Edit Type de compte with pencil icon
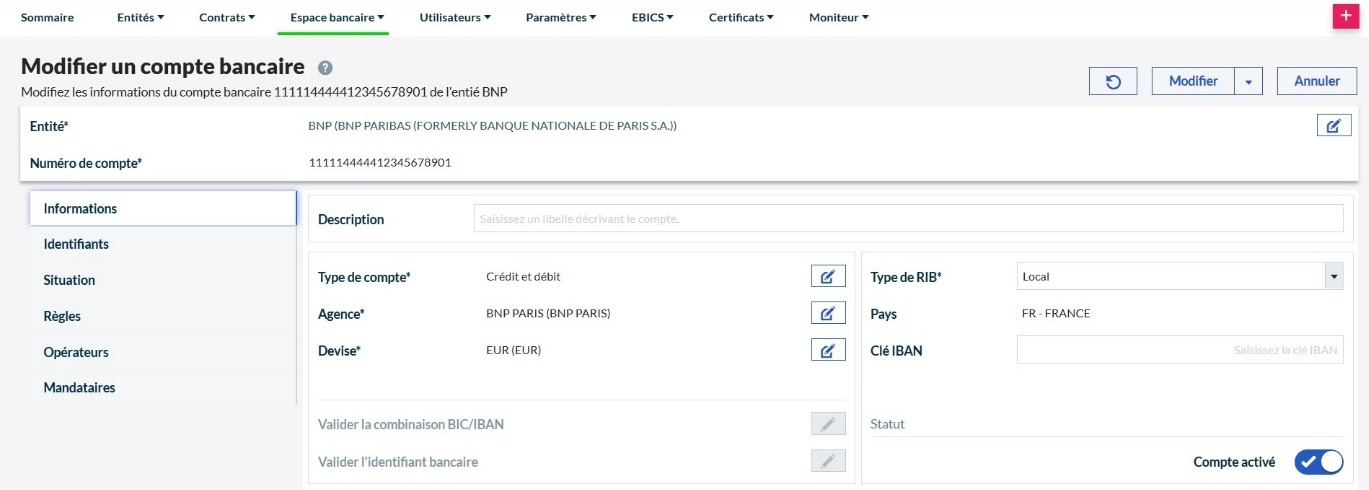The width and height of the screenshot is (1369, 490). click(x=827, y=277)
